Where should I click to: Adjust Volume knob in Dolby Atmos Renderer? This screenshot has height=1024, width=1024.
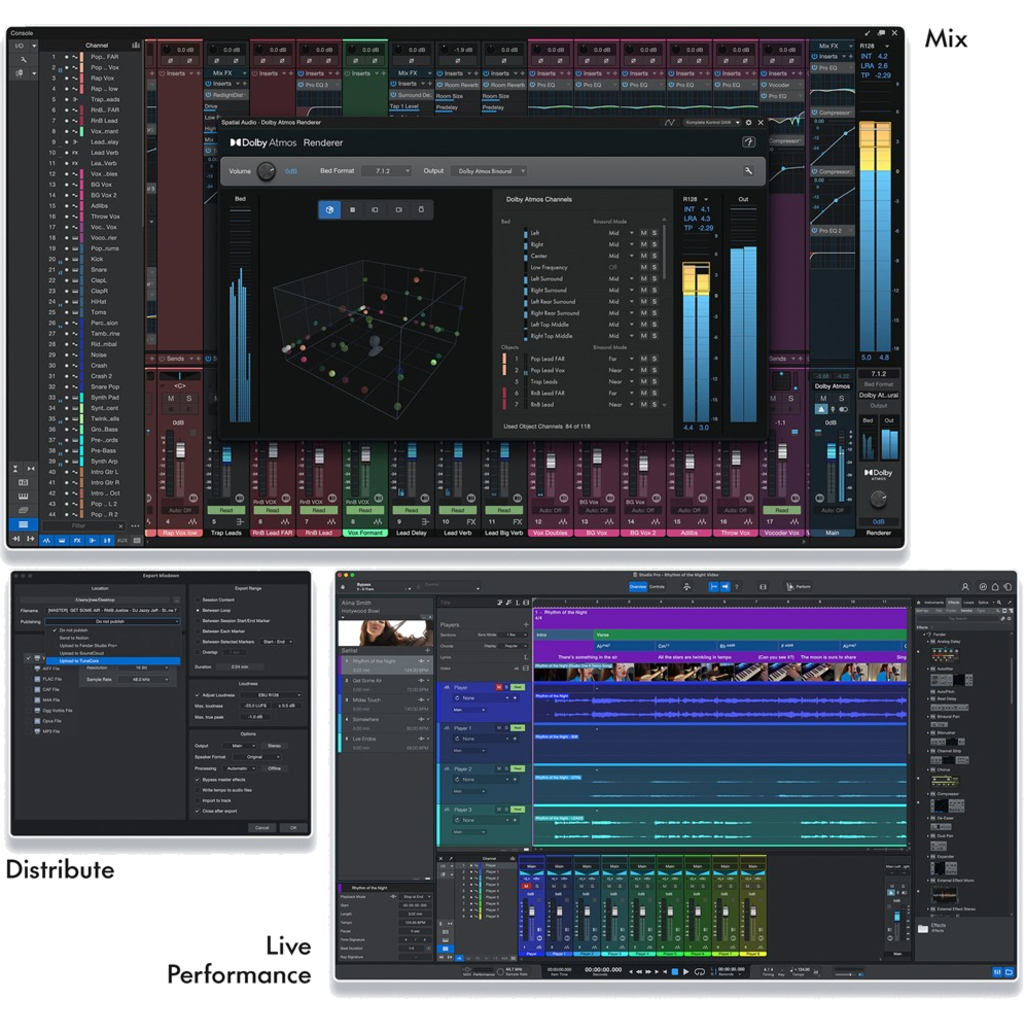click(266, 172)
